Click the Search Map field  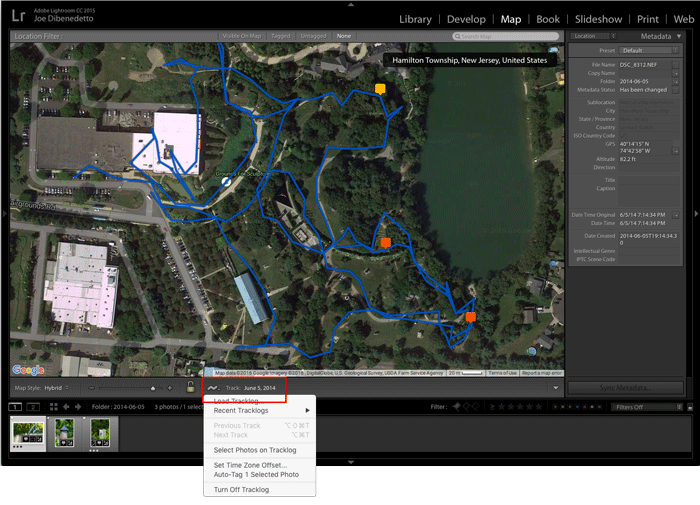pos(506,36)
